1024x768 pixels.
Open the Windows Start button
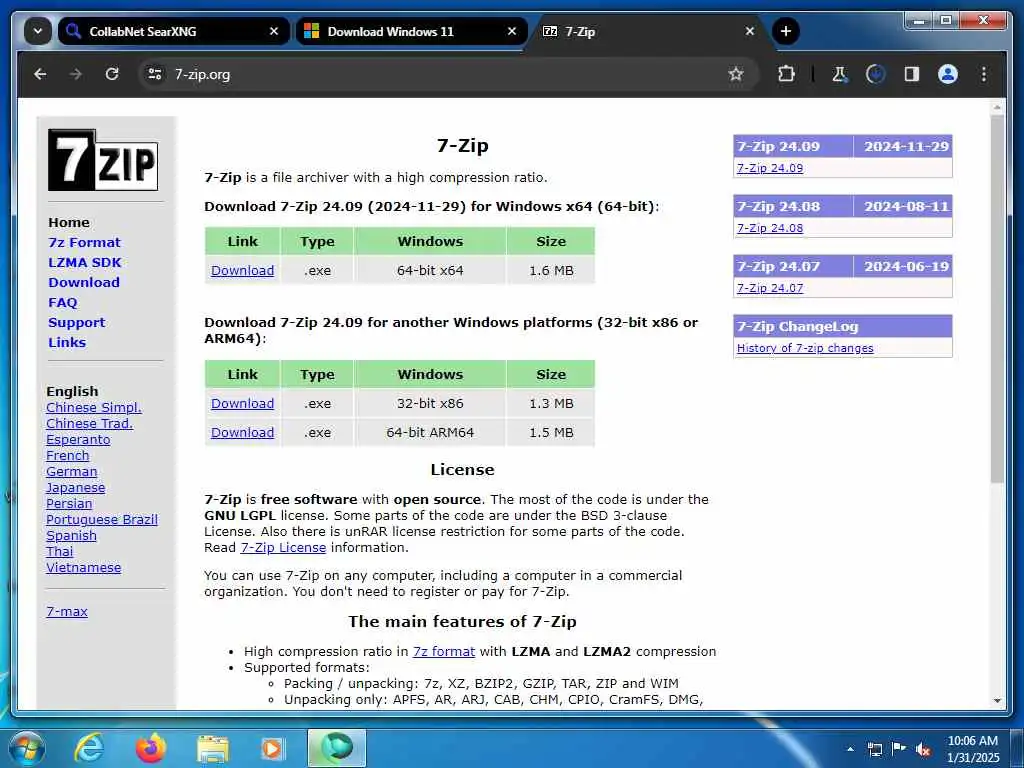pyautogui.click(x=25, y=748)
